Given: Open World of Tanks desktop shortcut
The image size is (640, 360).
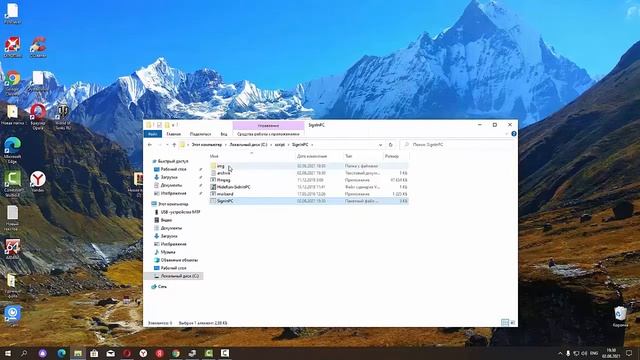Looking at the screenshot, I should pyautogui.click(x=63, y=116).
